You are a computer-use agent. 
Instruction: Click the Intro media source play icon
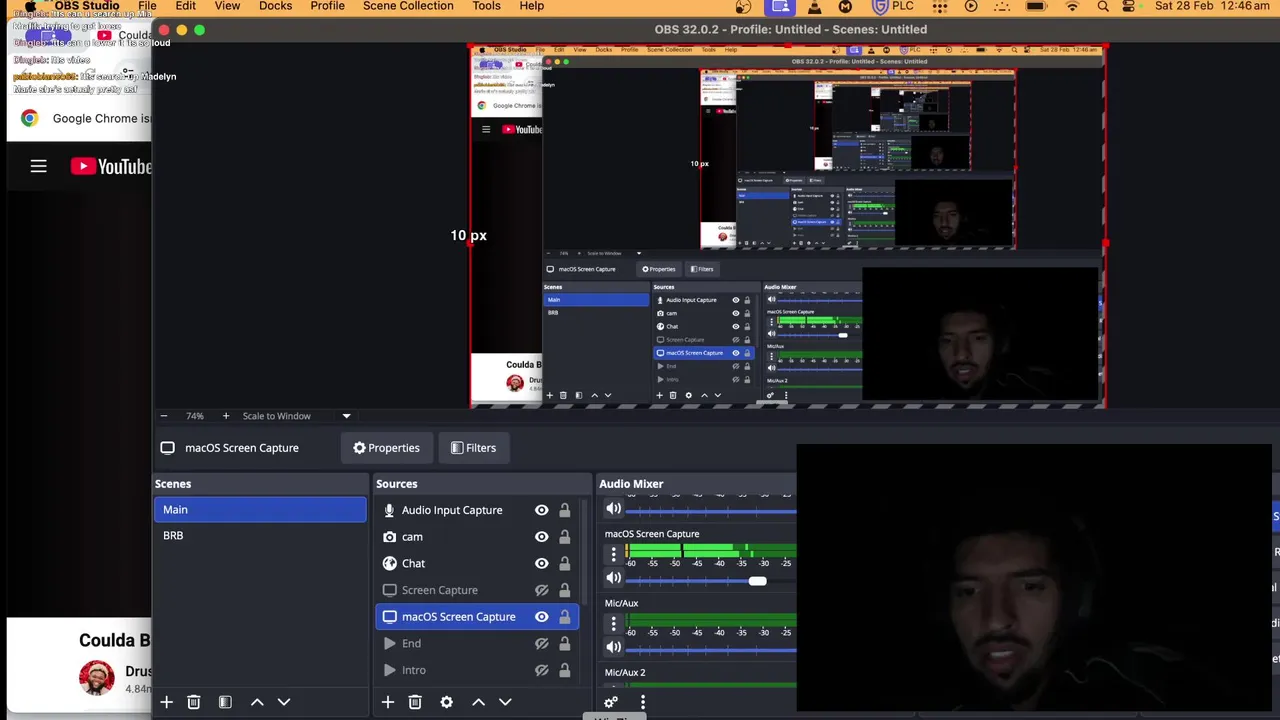[x=389, y=670]
